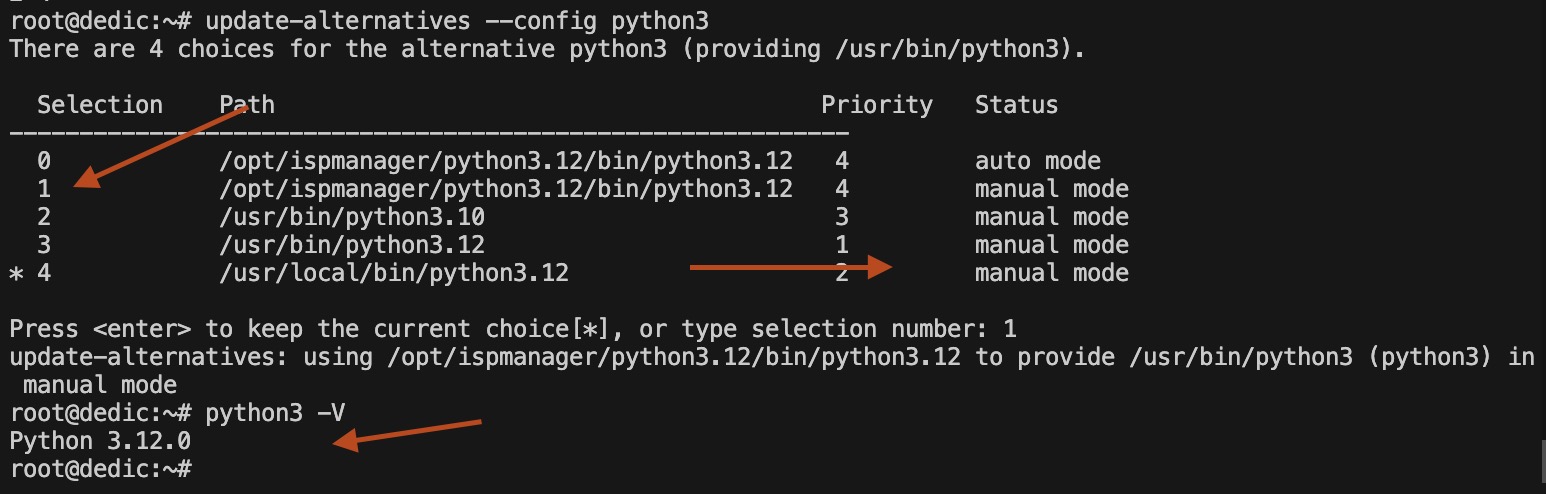Click the last empty 'root@dedic:~#' prompt
The image size is (1546, 494).
click(x=100, y=469)
